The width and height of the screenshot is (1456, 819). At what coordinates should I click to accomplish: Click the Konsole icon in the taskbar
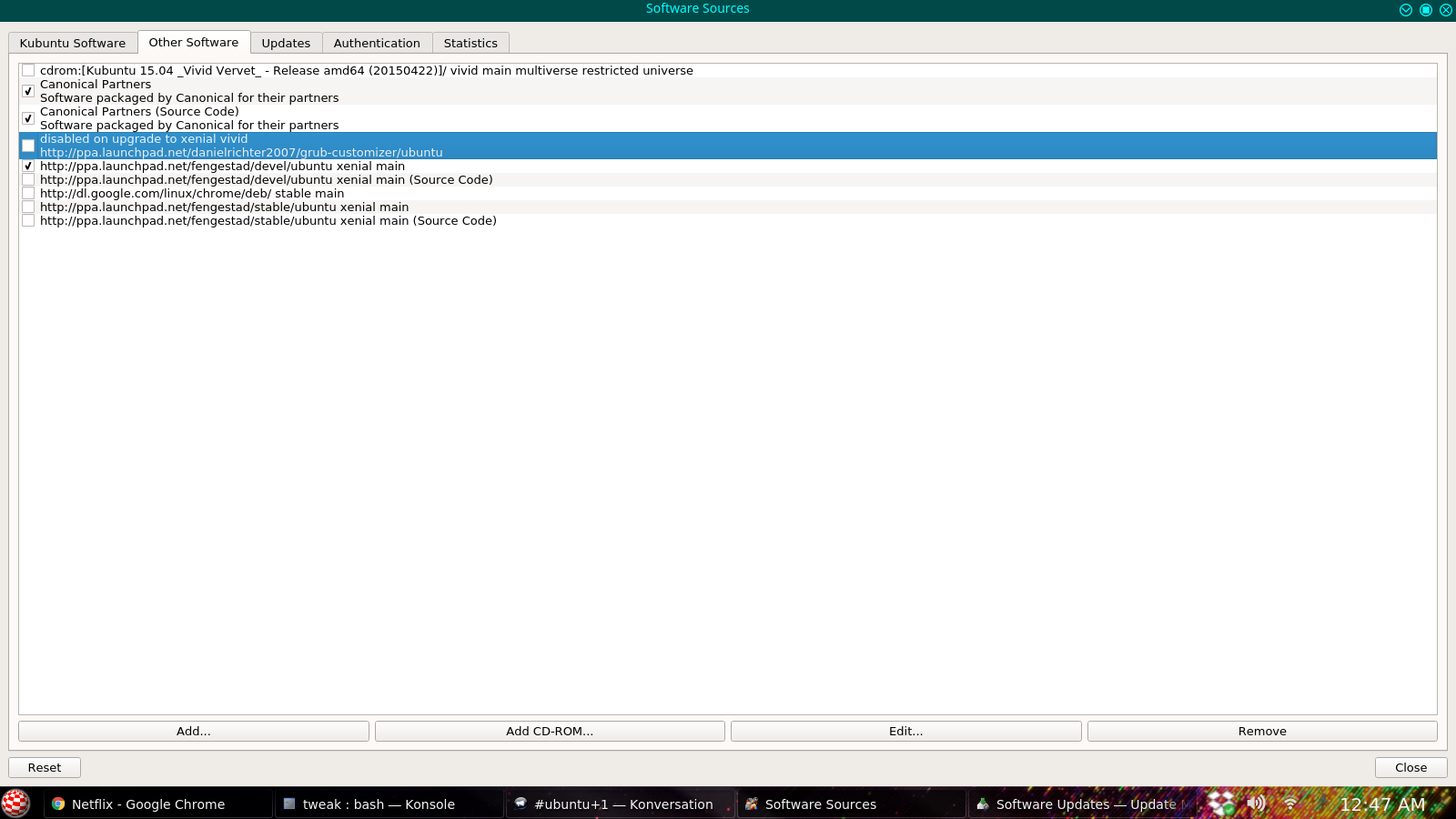point(289,804)
